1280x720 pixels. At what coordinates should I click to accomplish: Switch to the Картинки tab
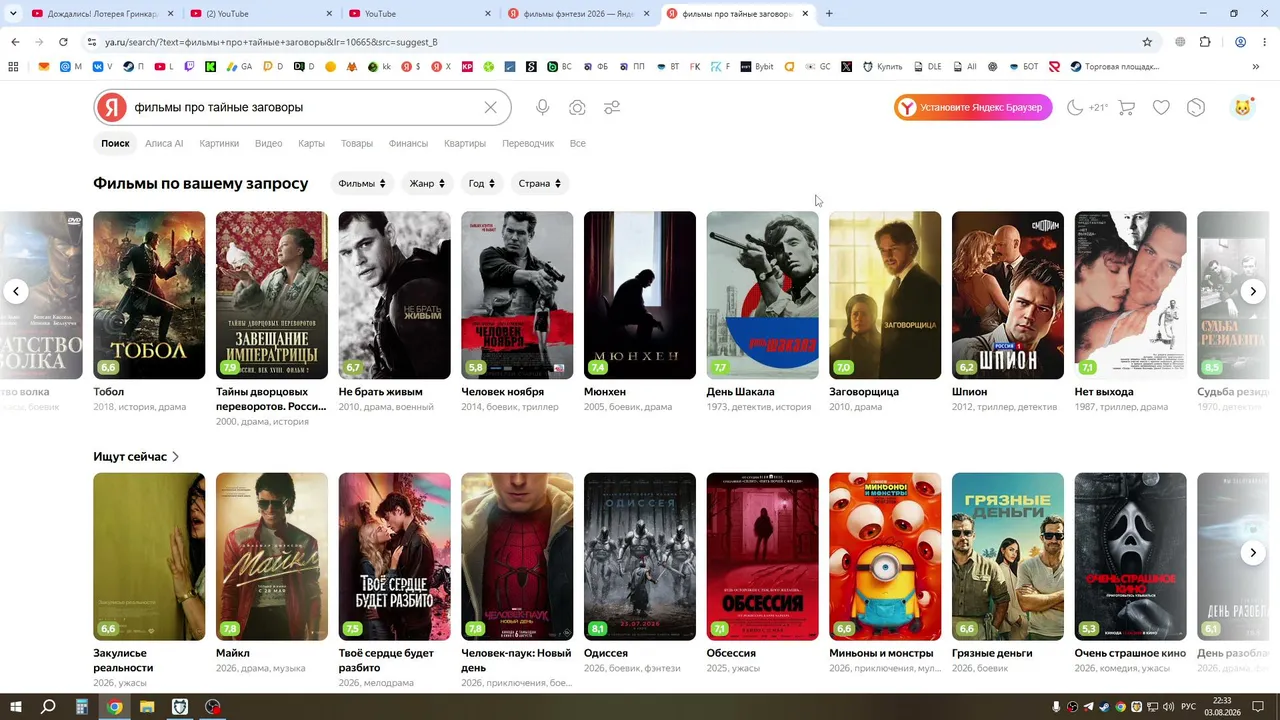[x=219, y=143]
